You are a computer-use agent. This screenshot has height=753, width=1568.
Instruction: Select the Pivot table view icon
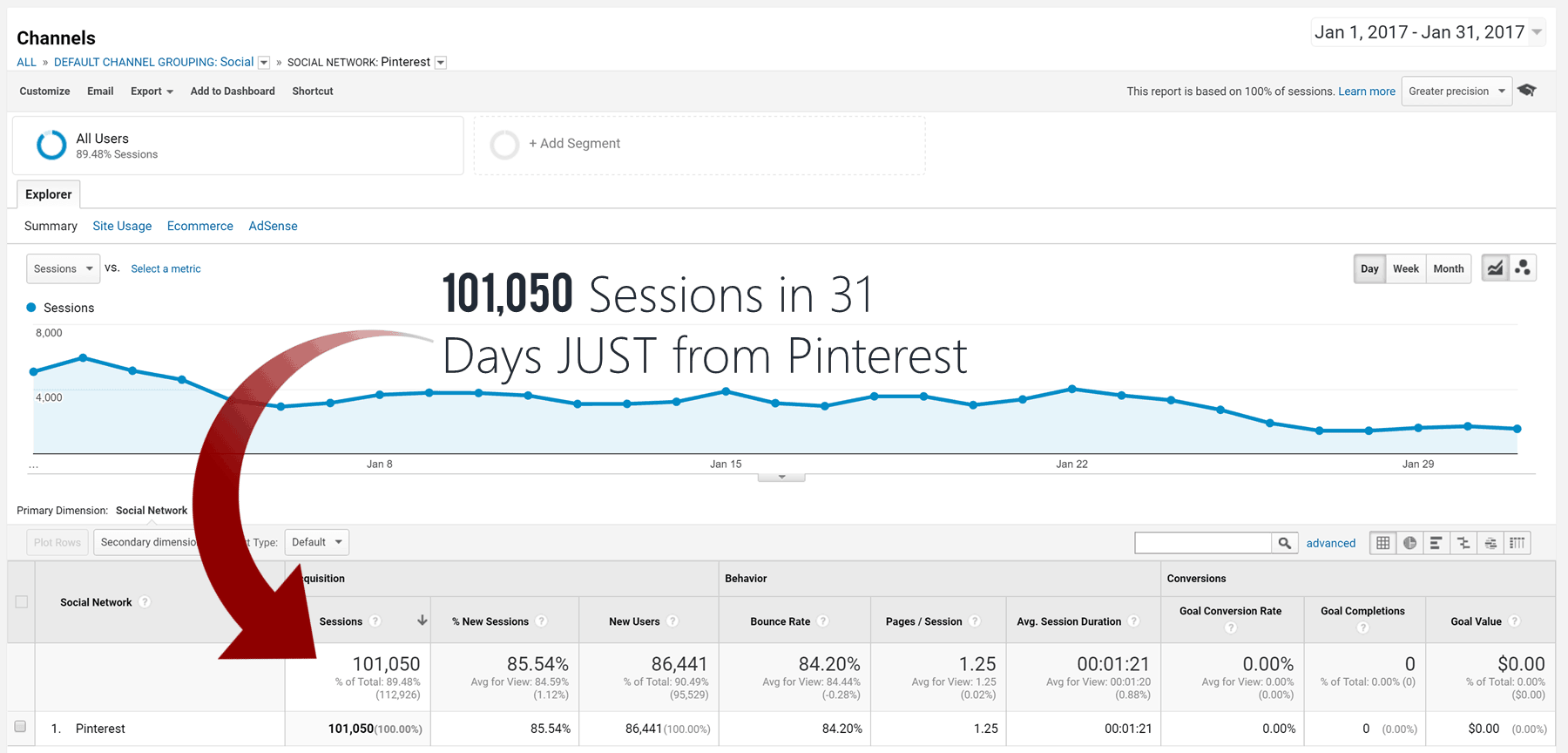click(x=1517, y=543)
